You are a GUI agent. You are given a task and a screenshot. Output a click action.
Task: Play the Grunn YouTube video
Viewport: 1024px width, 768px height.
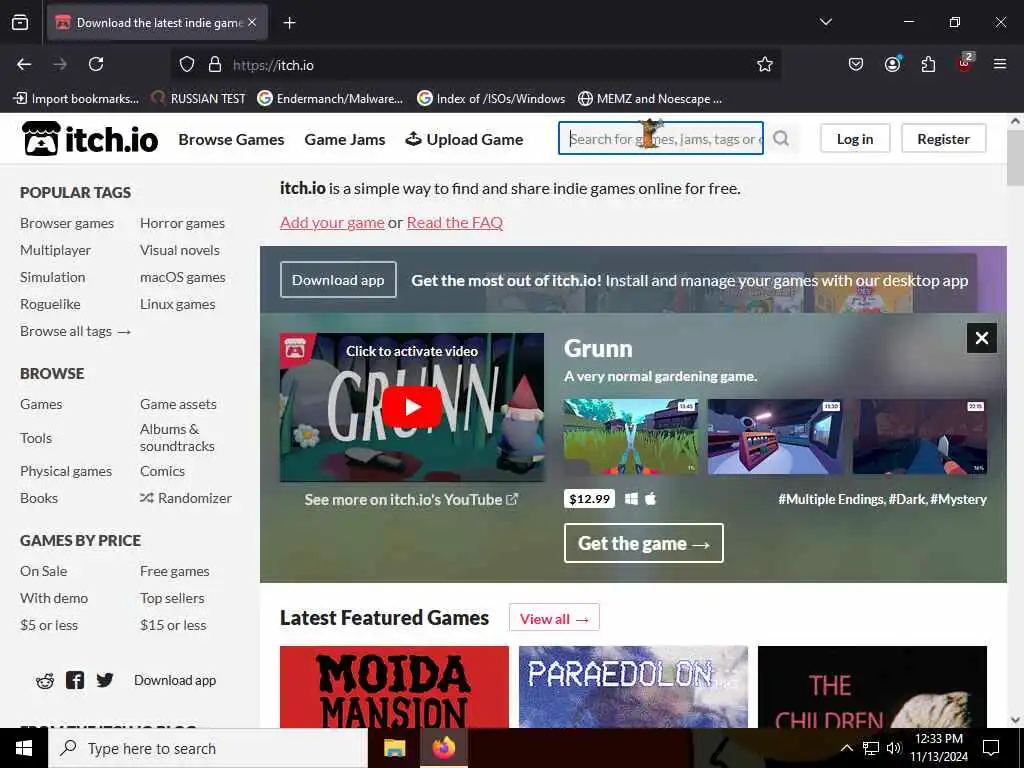[412, 407]
